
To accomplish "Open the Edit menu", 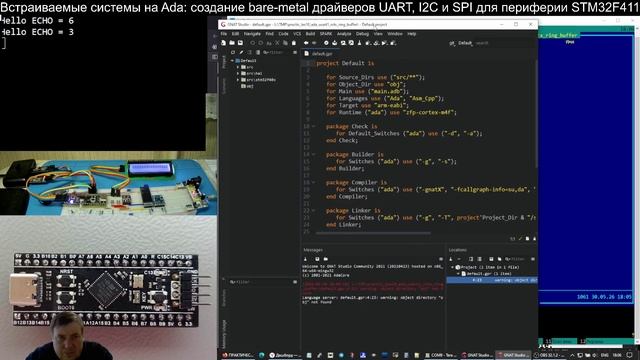I will coord(235,34).
